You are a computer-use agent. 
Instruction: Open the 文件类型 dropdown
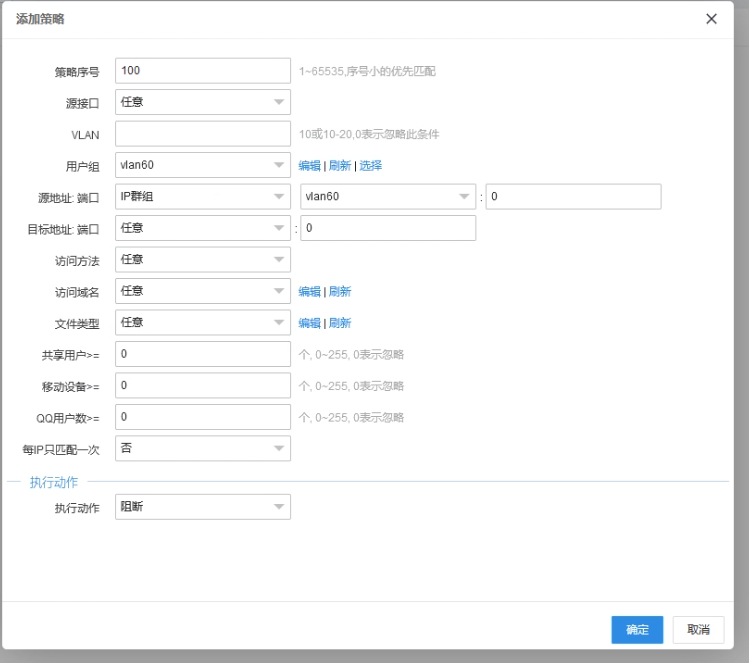coord(203,323)
